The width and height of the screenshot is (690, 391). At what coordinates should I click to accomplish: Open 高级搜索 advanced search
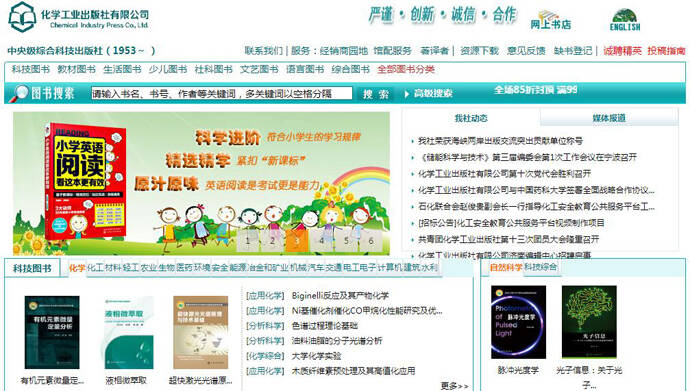[x=433, y=93]
